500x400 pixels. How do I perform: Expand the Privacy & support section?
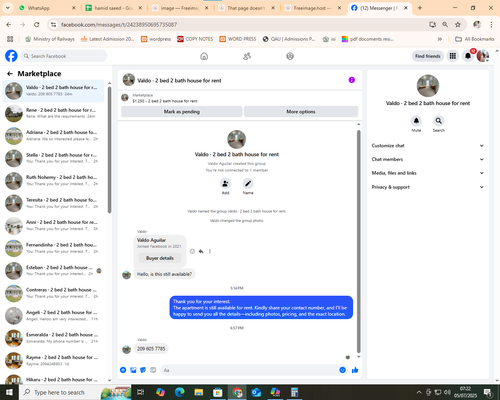click(428, 187)
